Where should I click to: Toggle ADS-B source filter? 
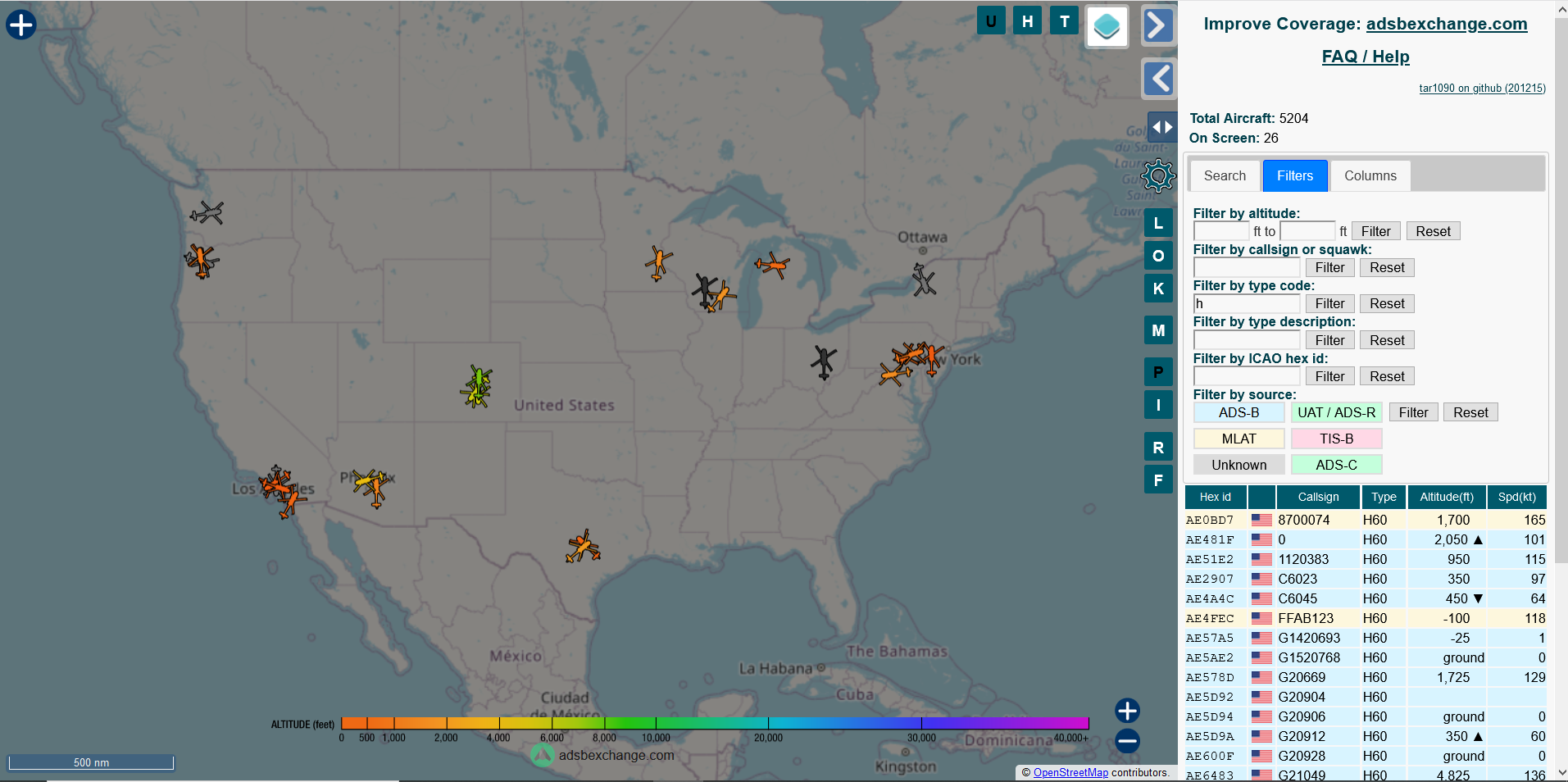[1238, 412]
